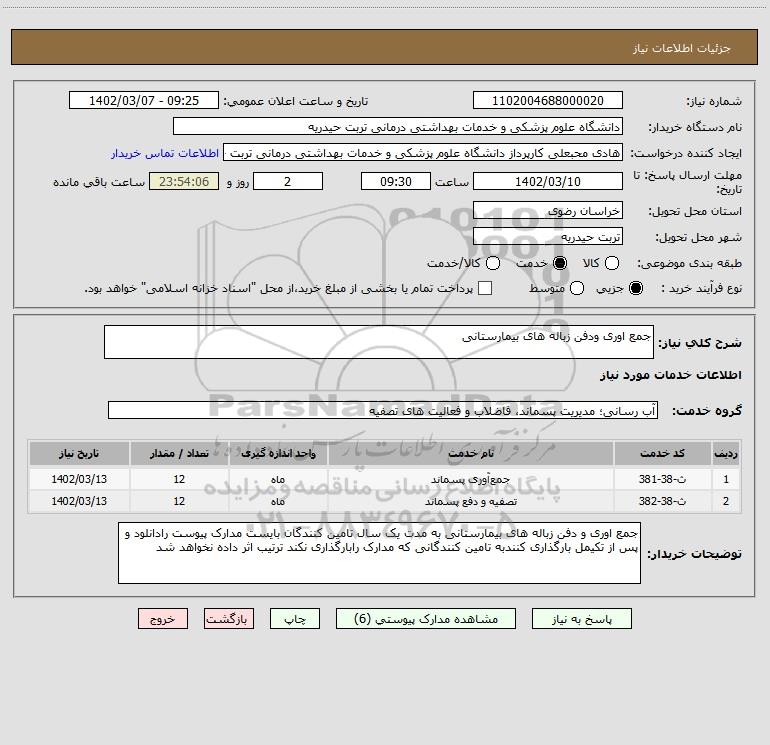
Task: Tick the اسناد خزانه اسلامی payment checkbox
Action: [485, 288]
